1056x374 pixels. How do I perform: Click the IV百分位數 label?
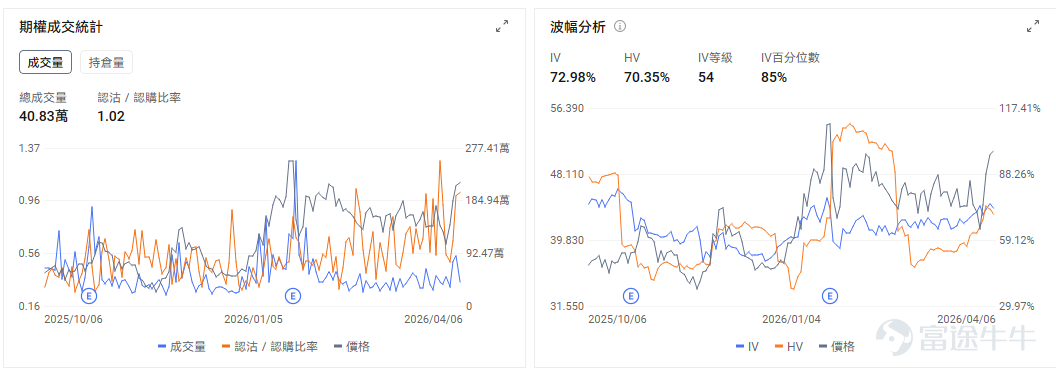click(x=790, y=58)
